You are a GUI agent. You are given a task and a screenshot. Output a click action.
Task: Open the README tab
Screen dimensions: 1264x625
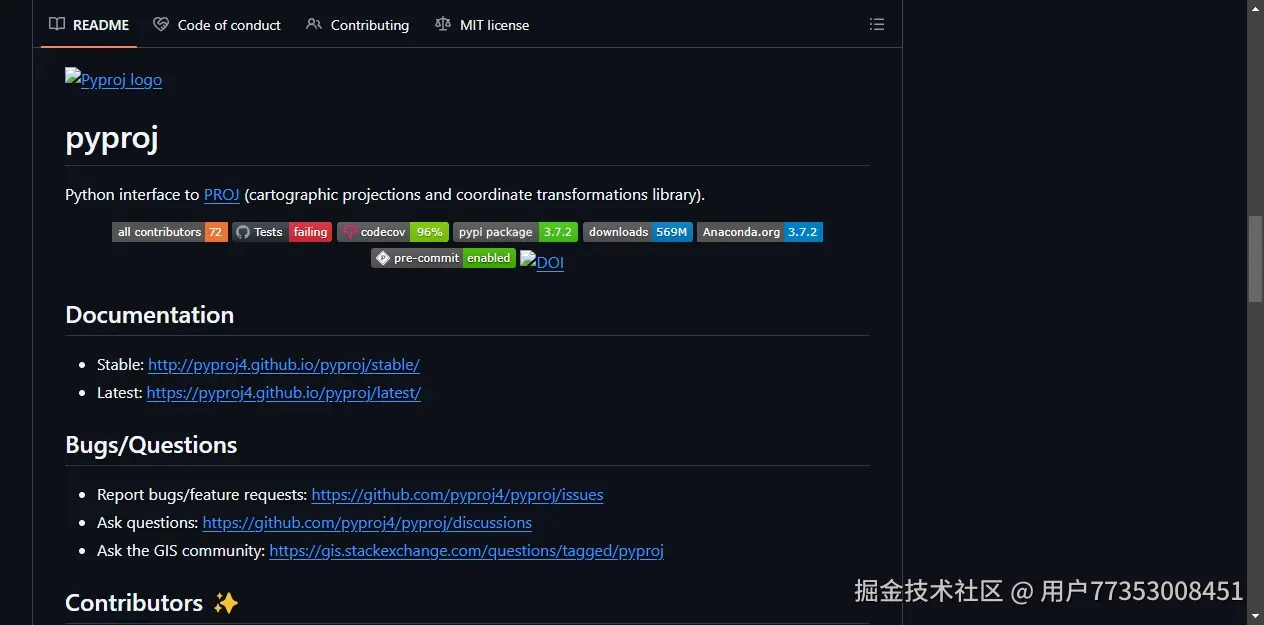pos(89,25)
